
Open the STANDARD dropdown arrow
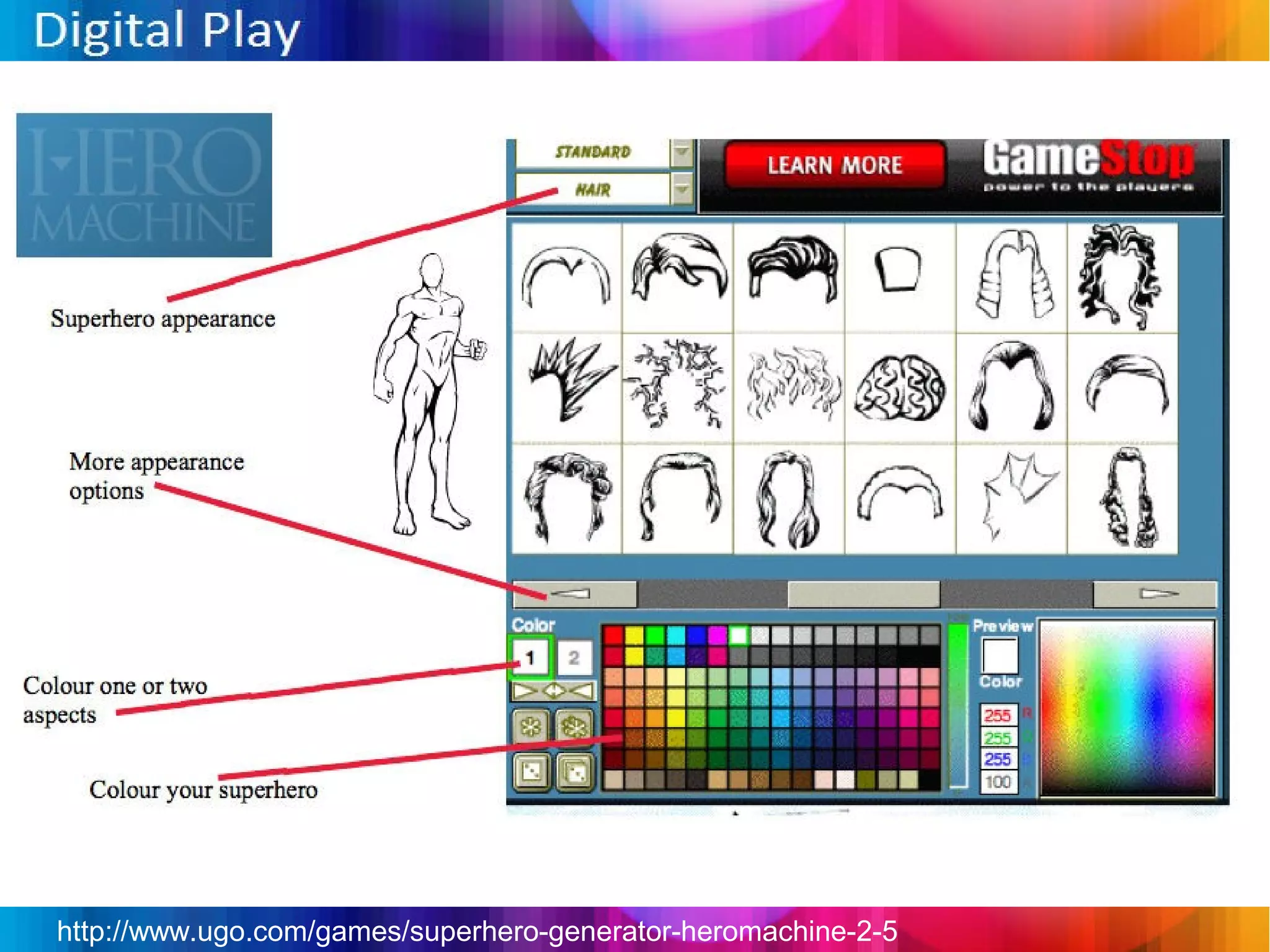coord(682,153)
